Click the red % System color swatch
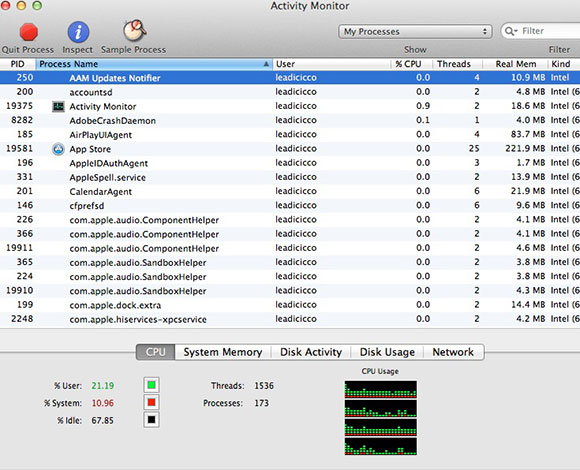Image resolution: width=580 pixels, height=470 pixels. [x=151, y=402]
